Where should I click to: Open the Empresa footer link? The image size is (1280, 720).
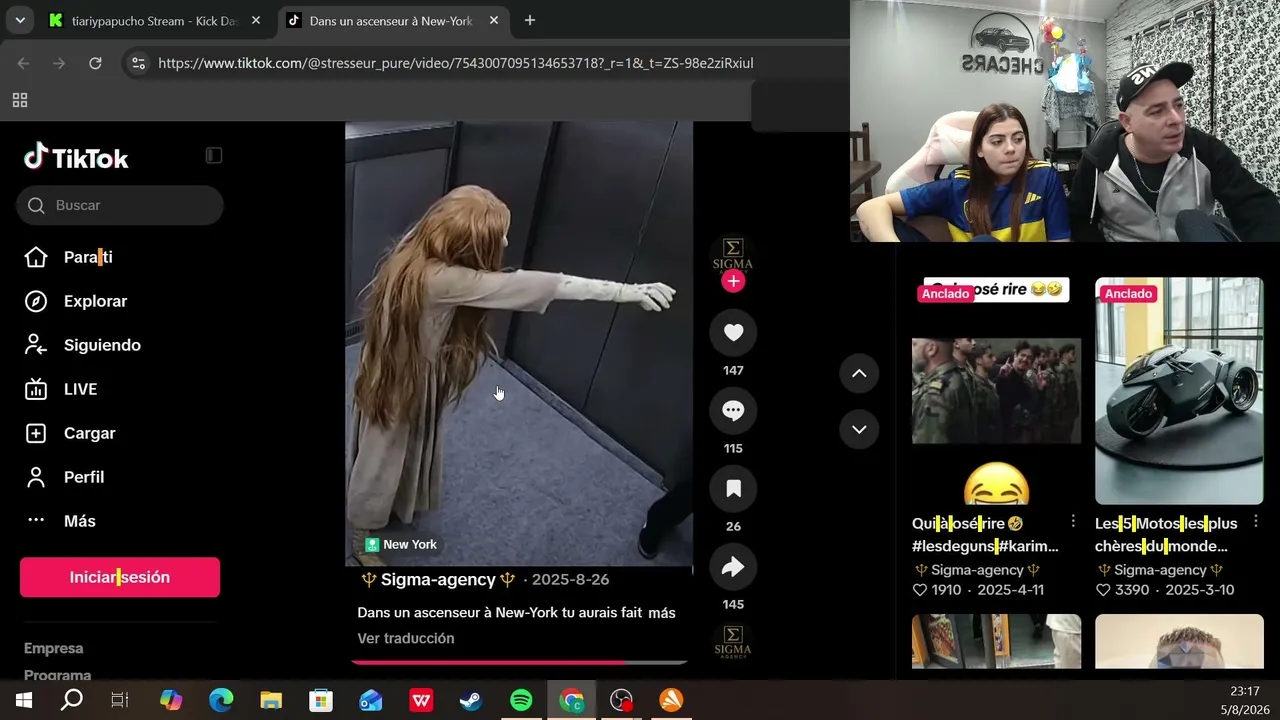click(x=54, y=648)
